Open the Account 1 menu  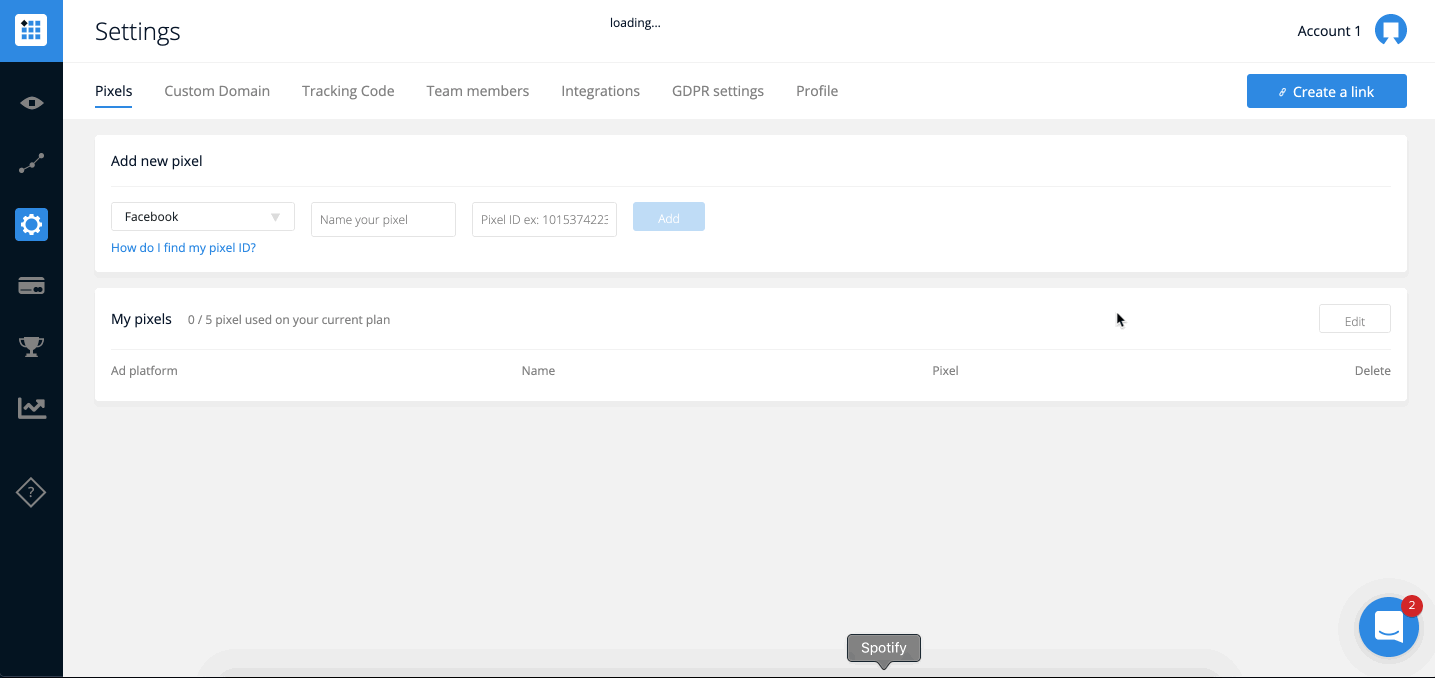pyautogui.click(x=1328, y=31)
